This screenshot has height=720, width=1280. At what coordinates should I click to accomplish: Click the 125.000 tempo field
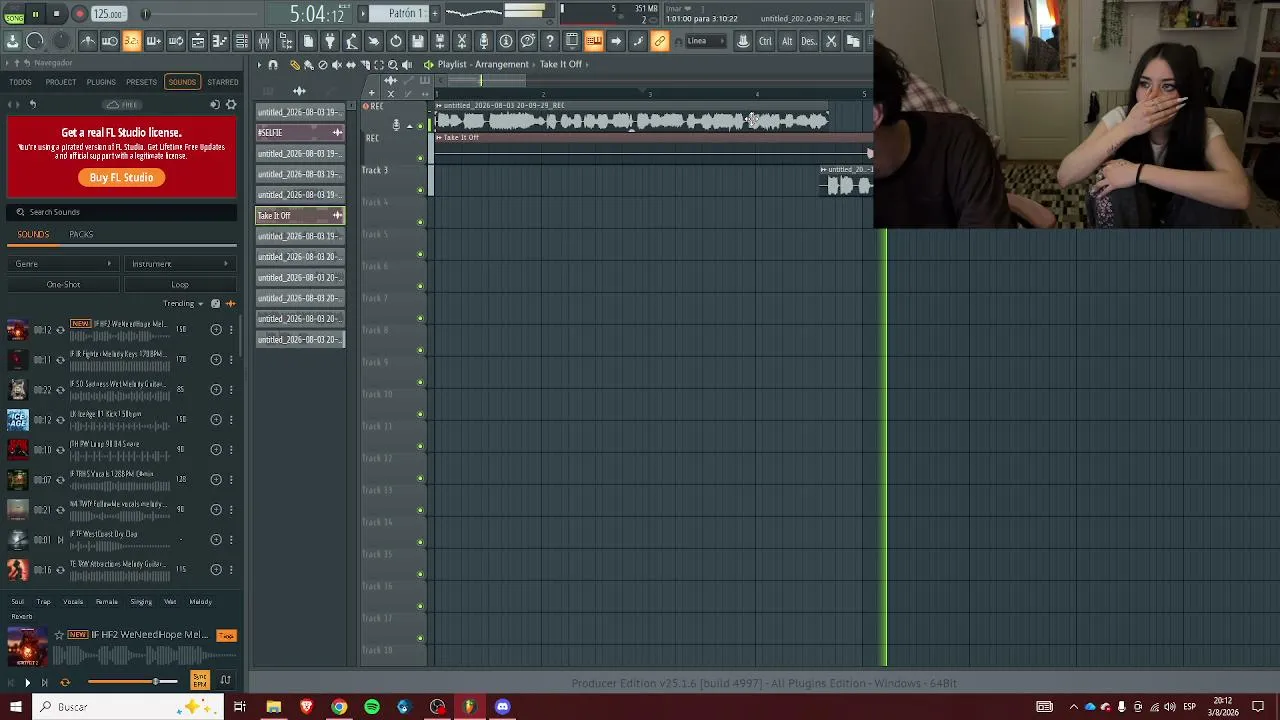pos(108,14)
